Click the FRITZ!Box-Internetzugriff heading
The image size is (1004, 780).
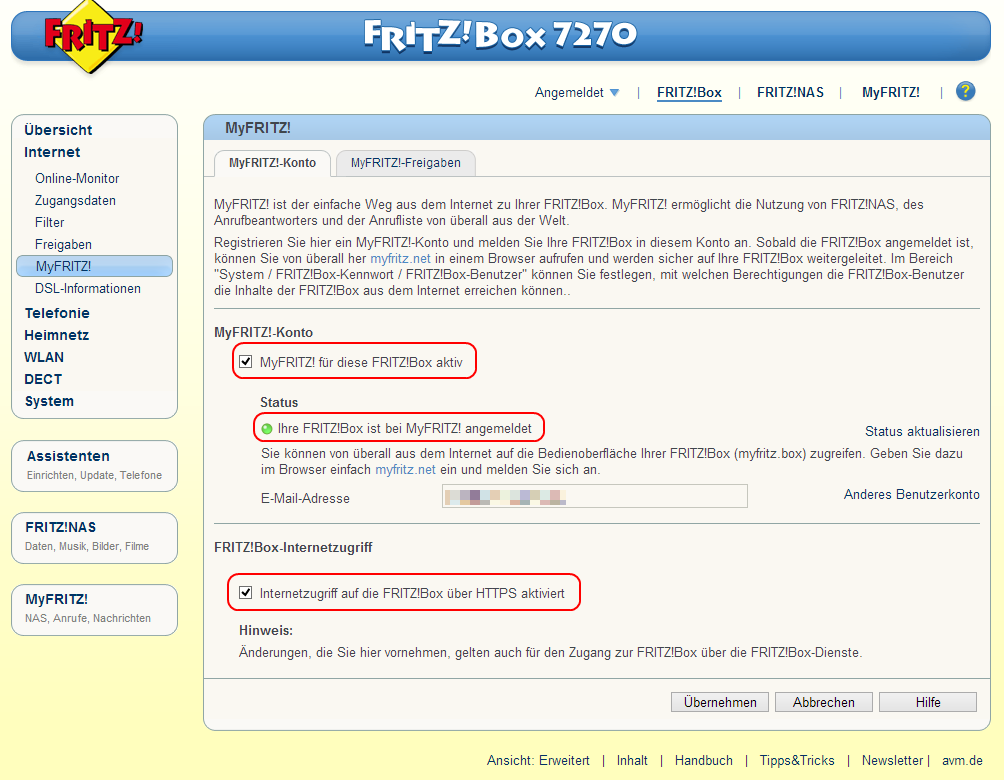[x=293, y=548]
